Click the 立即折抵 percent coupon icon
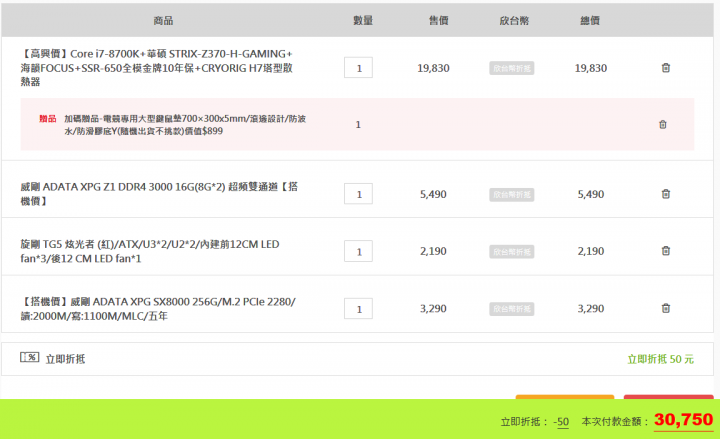 point(29,357)
